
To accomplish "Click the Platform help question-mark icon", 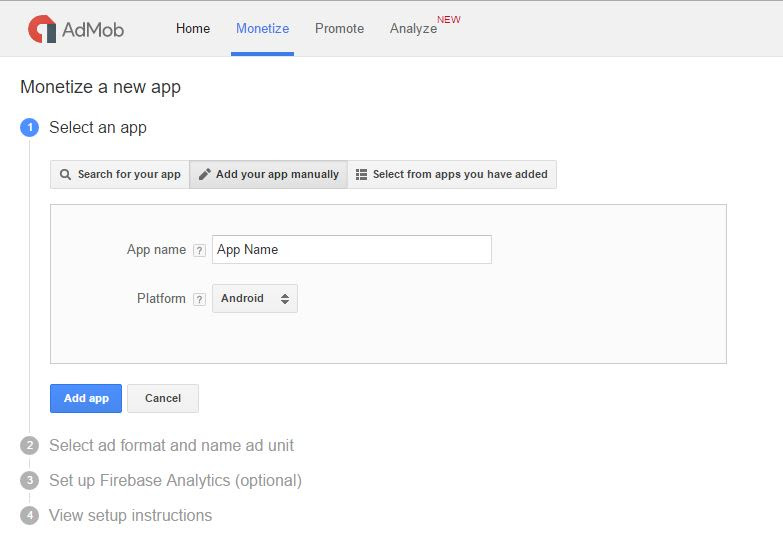I will (199, 299).
